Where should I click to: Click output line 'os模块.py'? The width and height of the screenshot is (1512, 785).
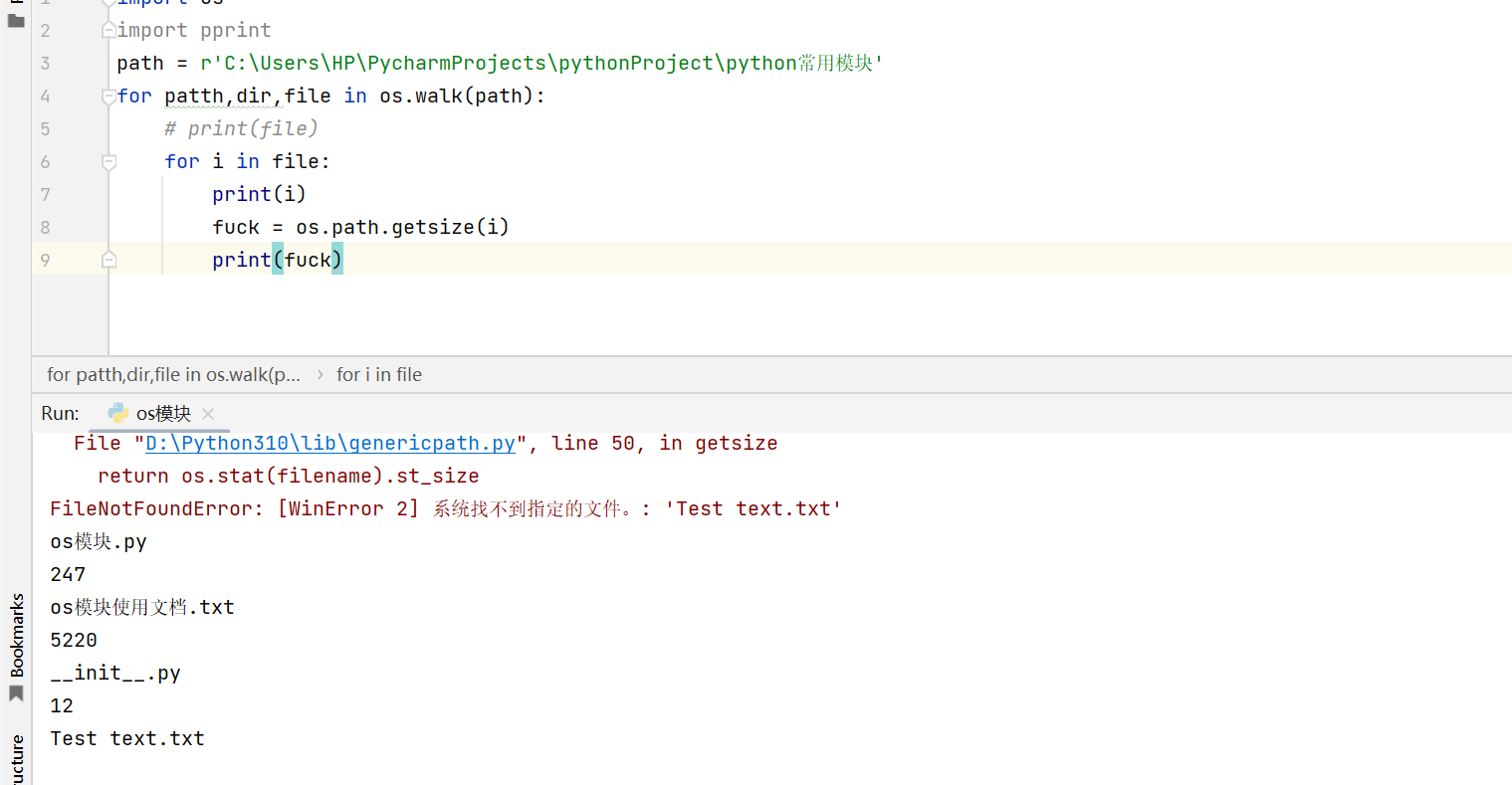pos(99,541)
